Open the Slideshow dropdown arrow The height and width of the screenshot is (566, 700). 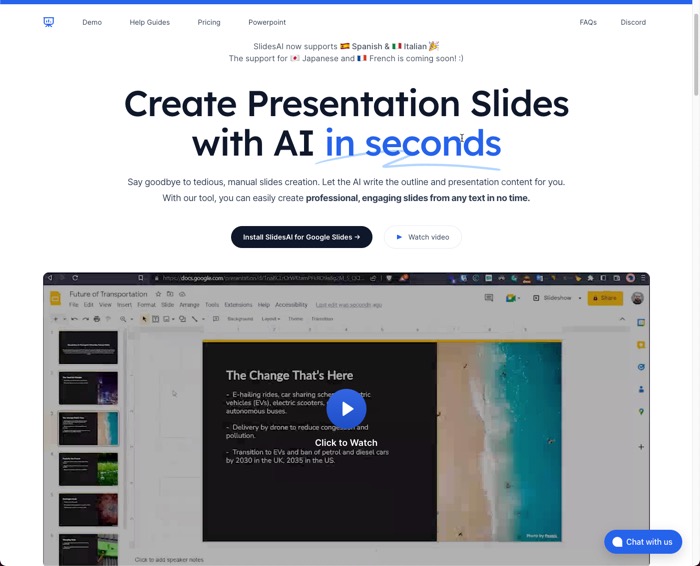[x=580, y=298]
